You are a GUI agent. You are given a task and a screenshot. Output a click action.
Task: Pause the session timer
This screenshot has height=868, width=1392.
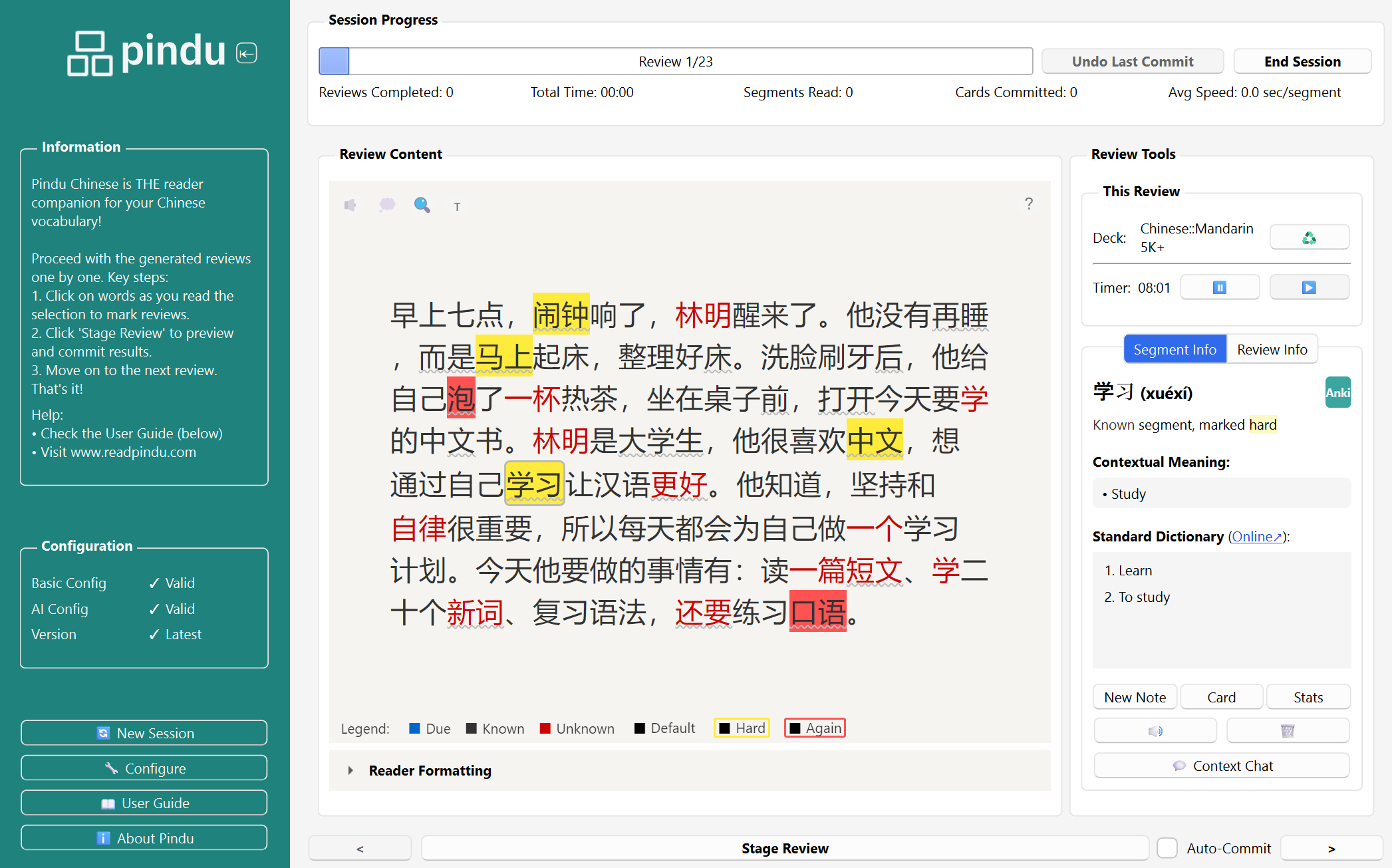[x=1219, y=287]
